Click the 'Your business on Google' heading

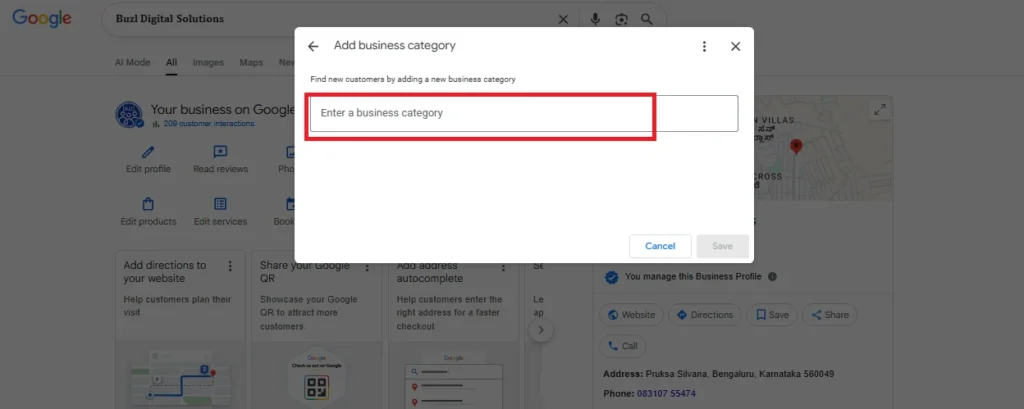tap(223, 110)
